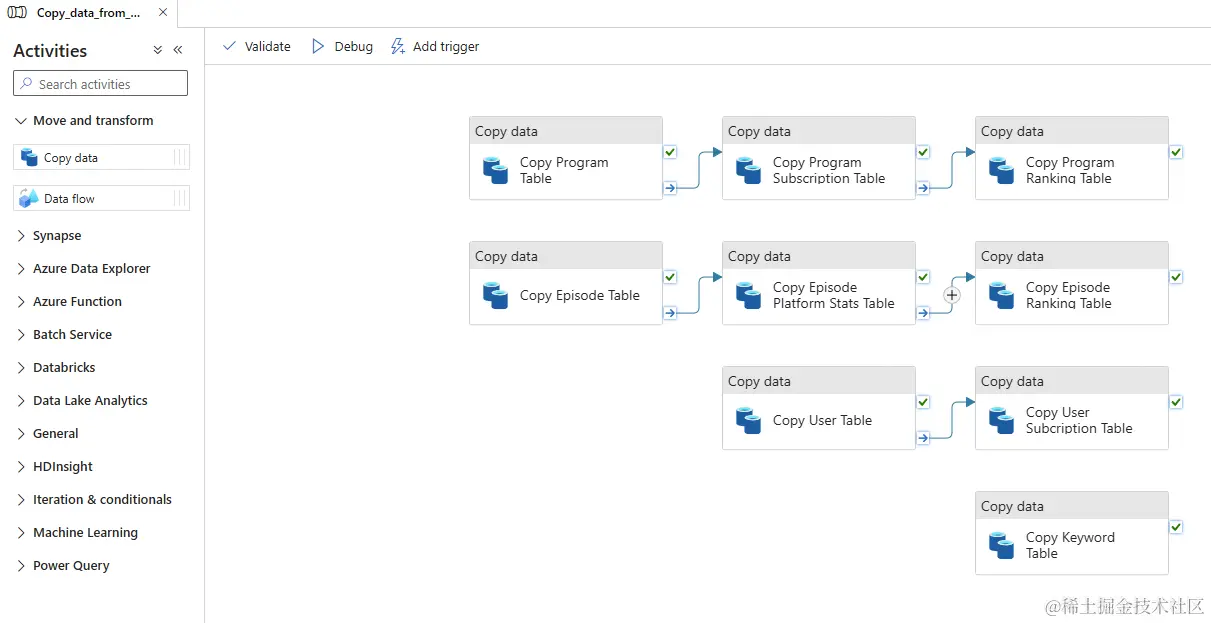Select the Copy Episode Ranking Table icon
Screen dimensions: 1211x623
click(x=1001, y=295)
